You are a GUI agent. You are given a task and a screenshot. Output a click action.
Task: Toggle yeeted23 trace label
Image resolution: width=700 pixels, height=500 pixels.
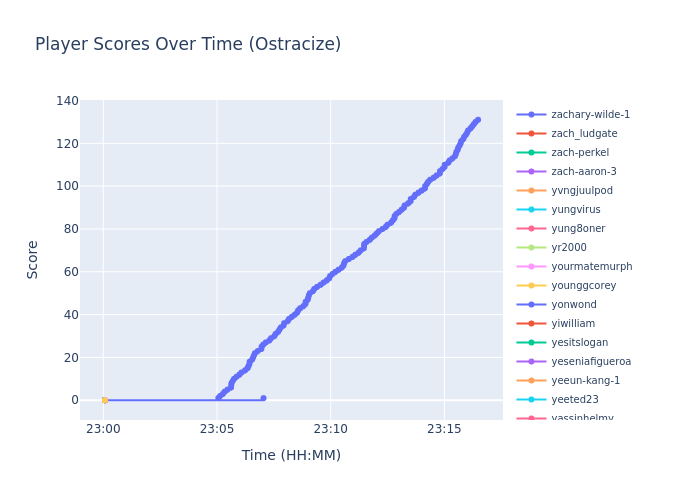pyautogui.click(x=575, y=400)
